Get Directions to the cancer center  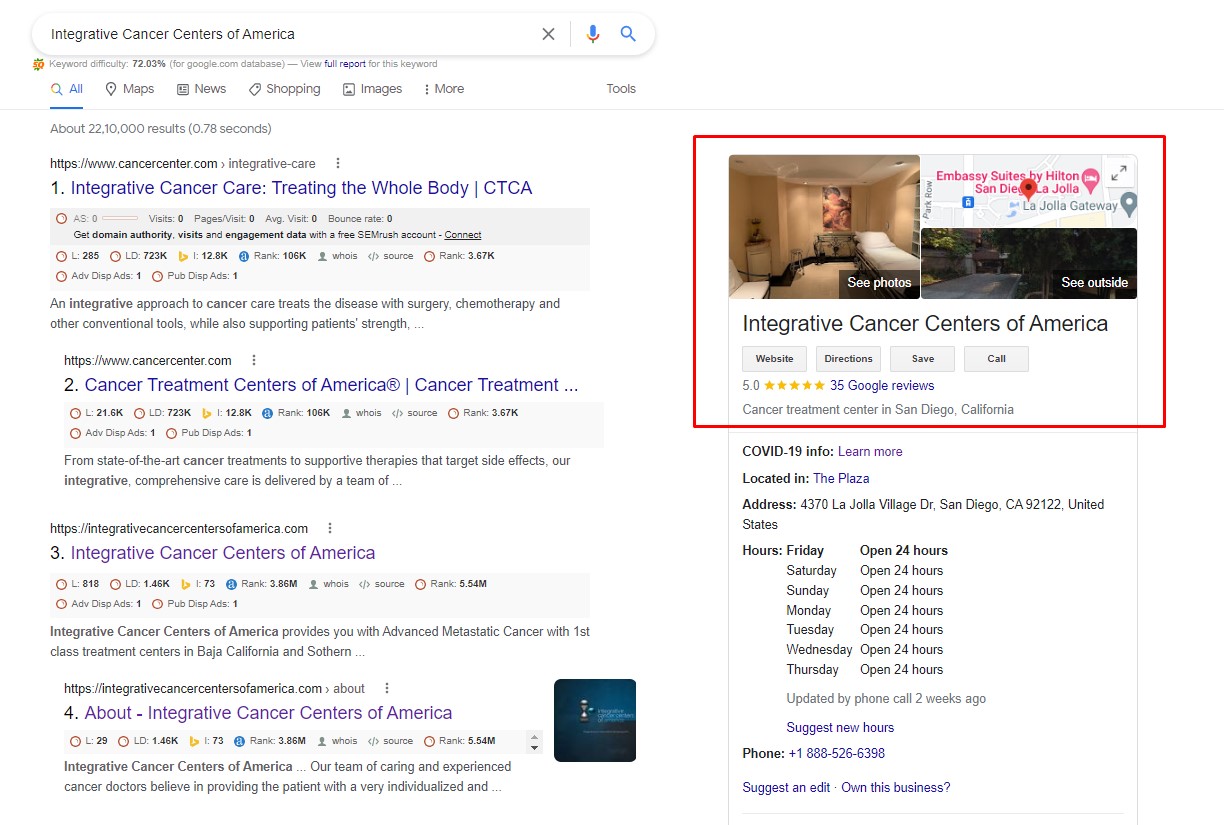(x=848, y=359)
